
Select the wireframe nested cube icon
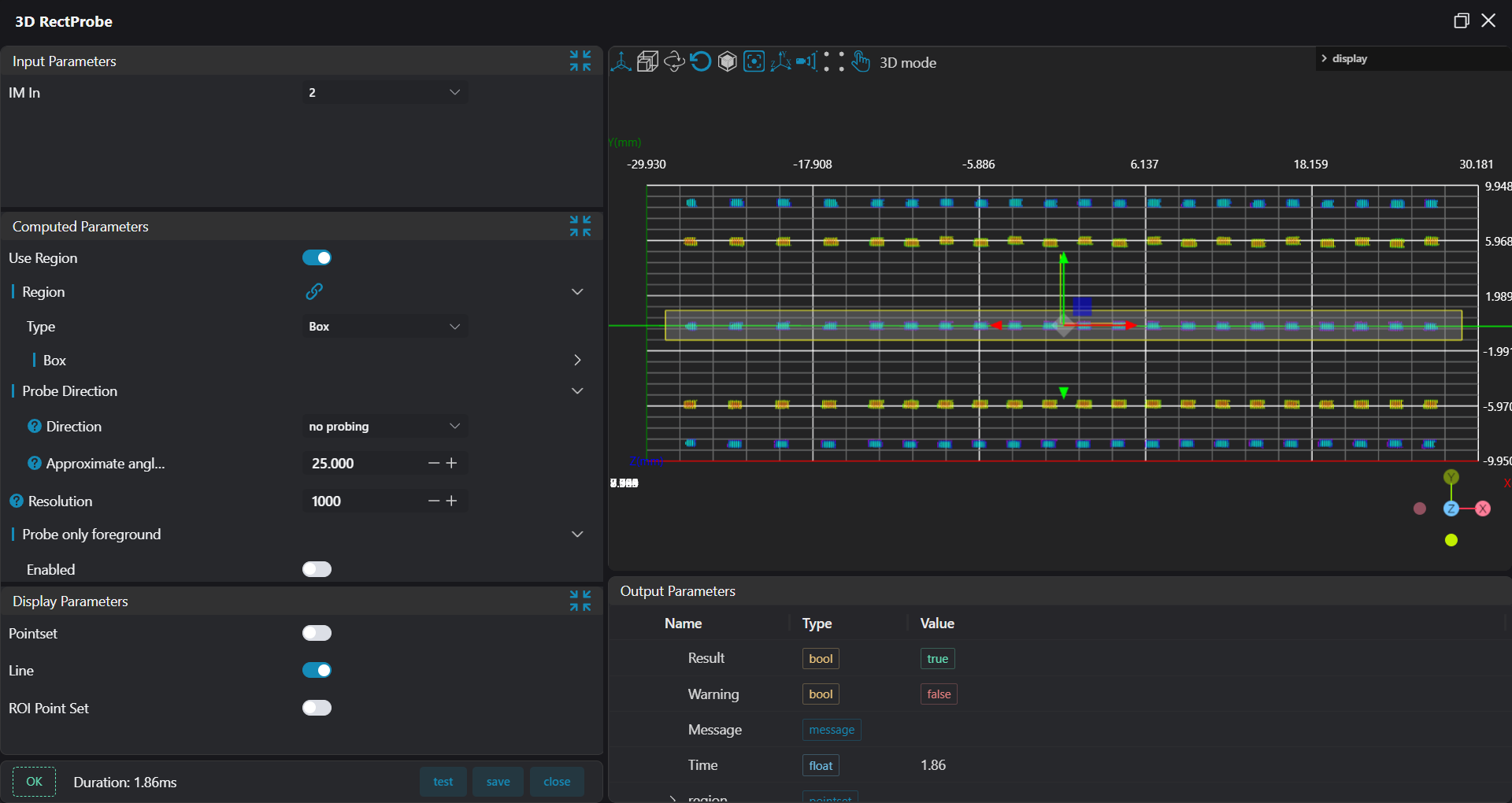click(x=647, y=61)
